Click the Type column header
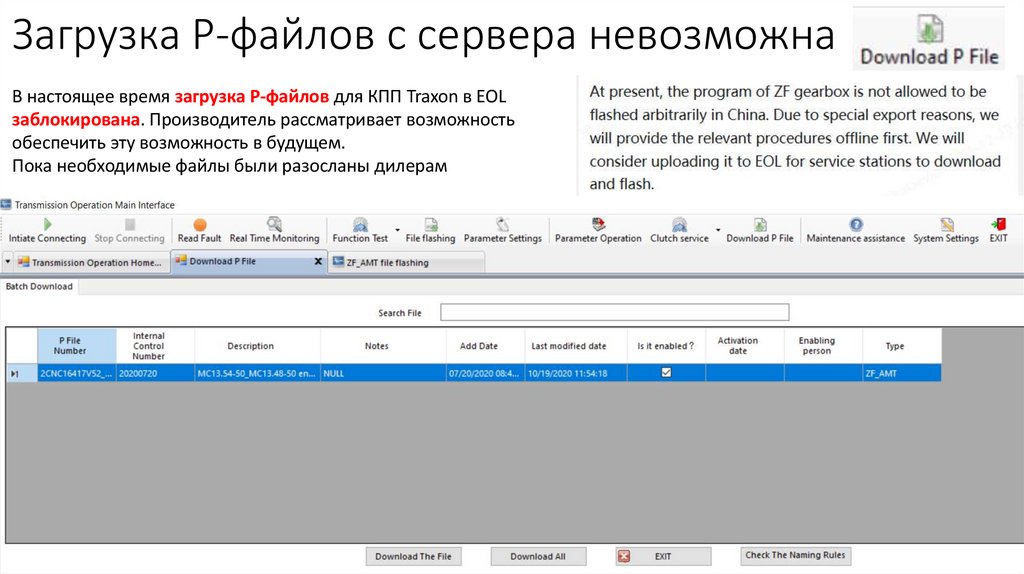This screenshot has height=574, width=1024. click(901, 346)
